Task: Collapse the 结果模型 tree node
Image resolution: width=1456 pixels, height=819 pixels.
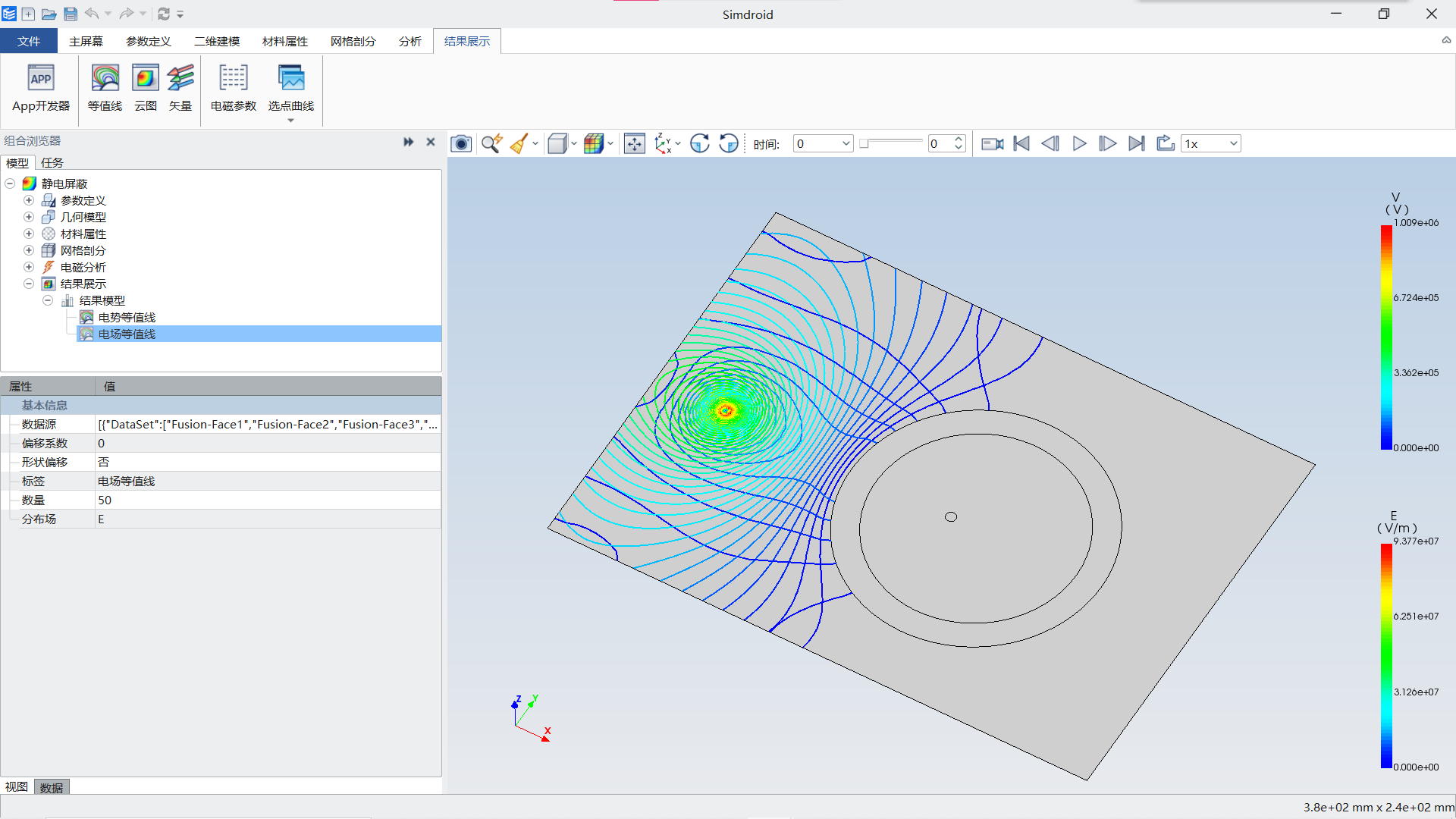Action: click(x=48, y=300)
